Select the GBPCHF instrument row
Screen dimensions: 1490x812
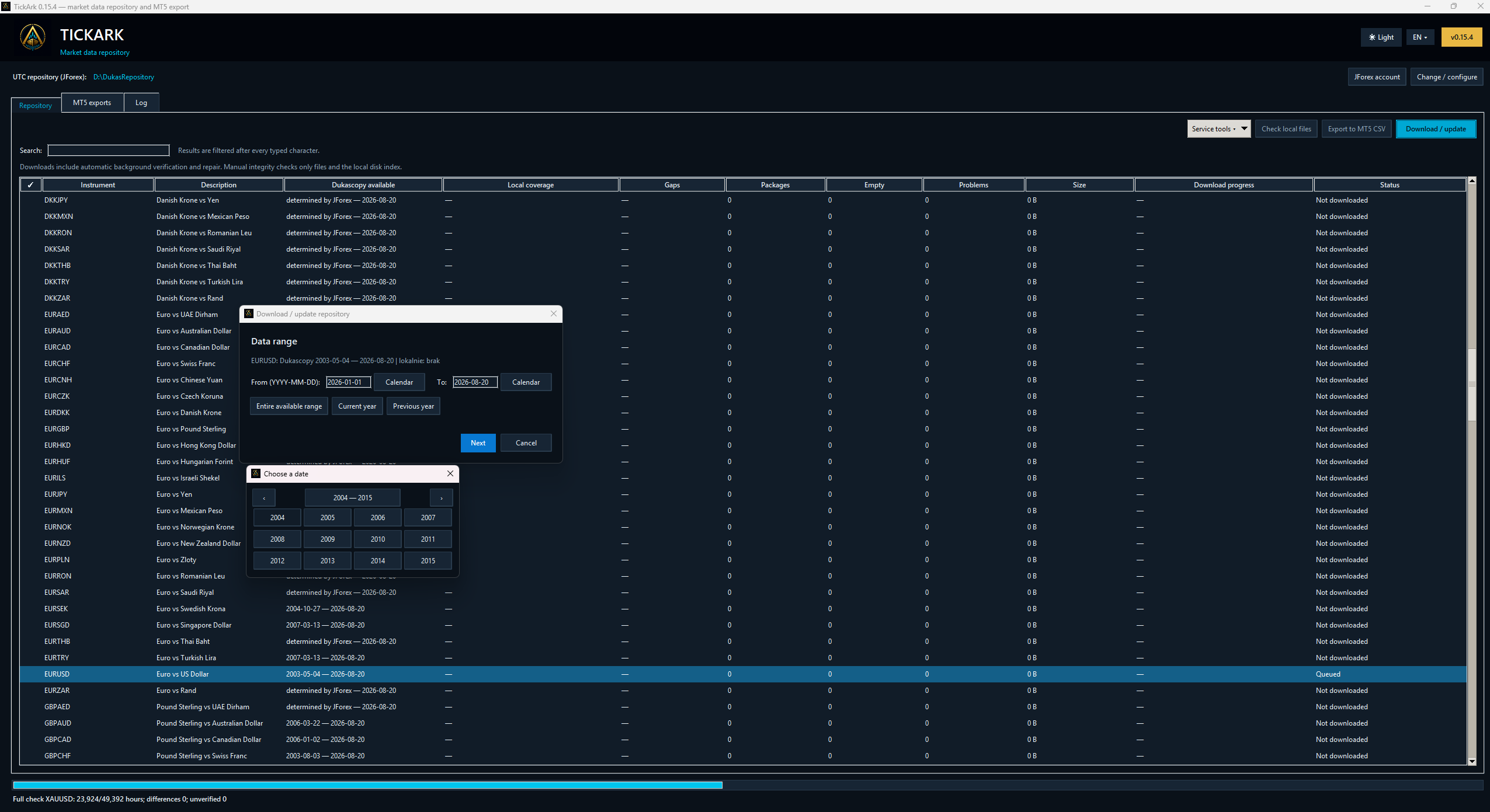[743, 756]
